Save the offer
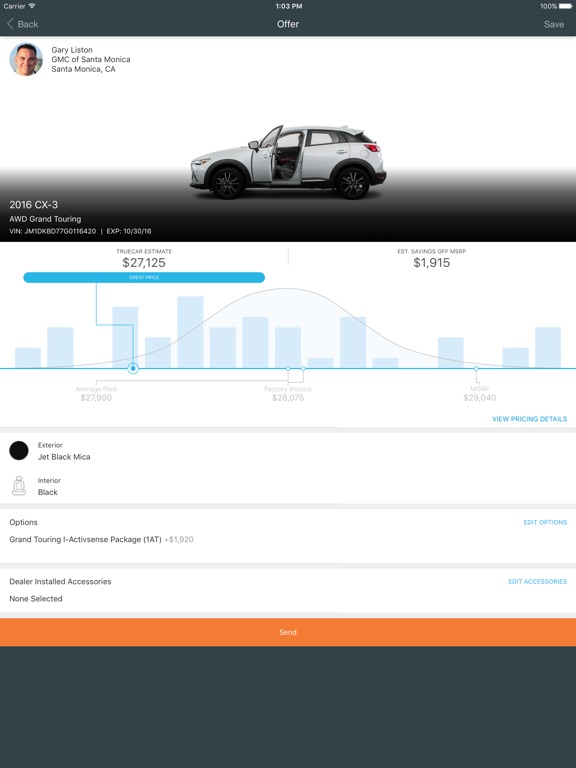576x768 pixels. tap(553, 24)
